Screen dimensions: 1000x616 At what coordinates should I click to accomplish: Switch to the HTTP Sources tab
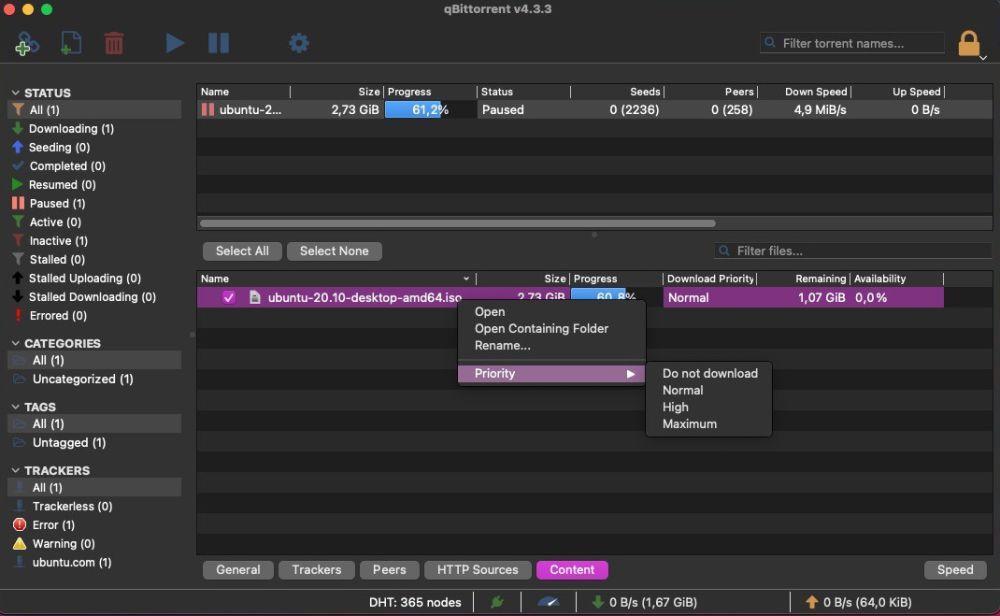(x=478, y=569)
